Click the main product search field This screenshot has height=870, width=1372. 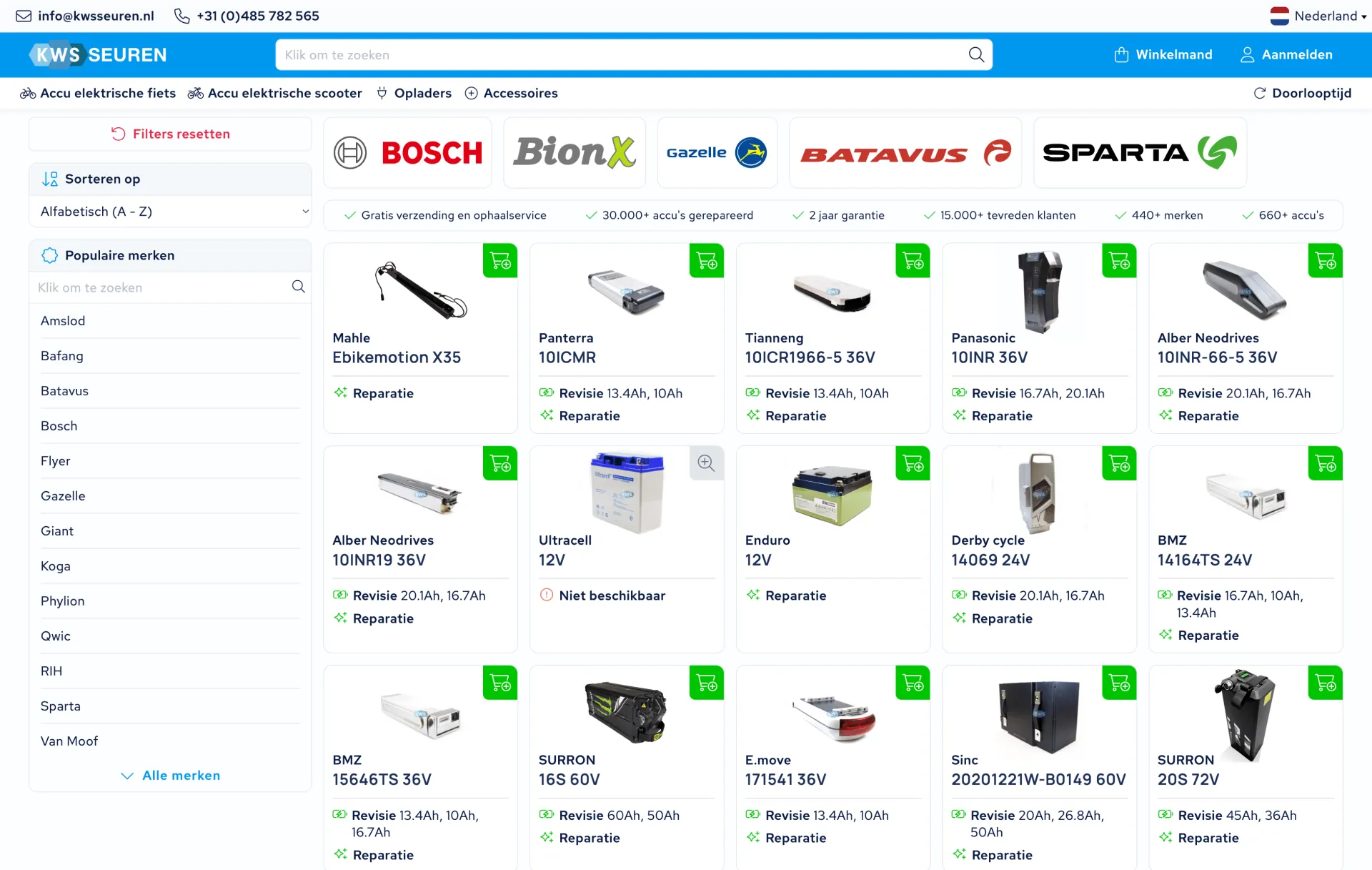pyautogui.click(x=634, y=54)
